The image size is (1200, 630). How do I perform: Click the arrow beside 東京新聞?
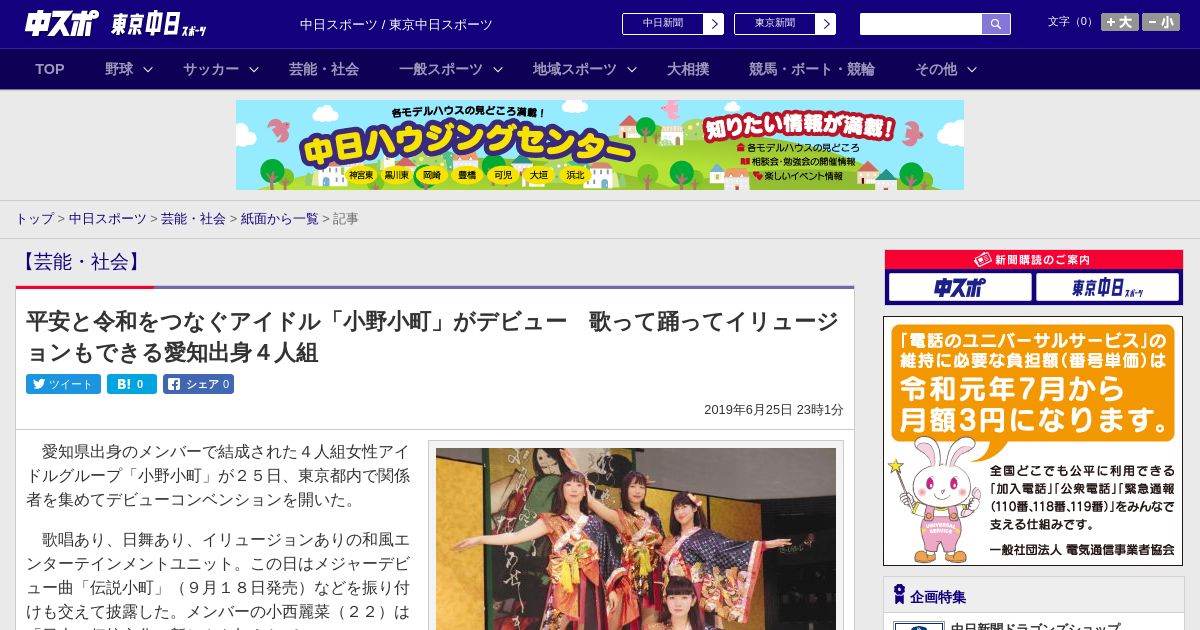[x=826, y=24]
